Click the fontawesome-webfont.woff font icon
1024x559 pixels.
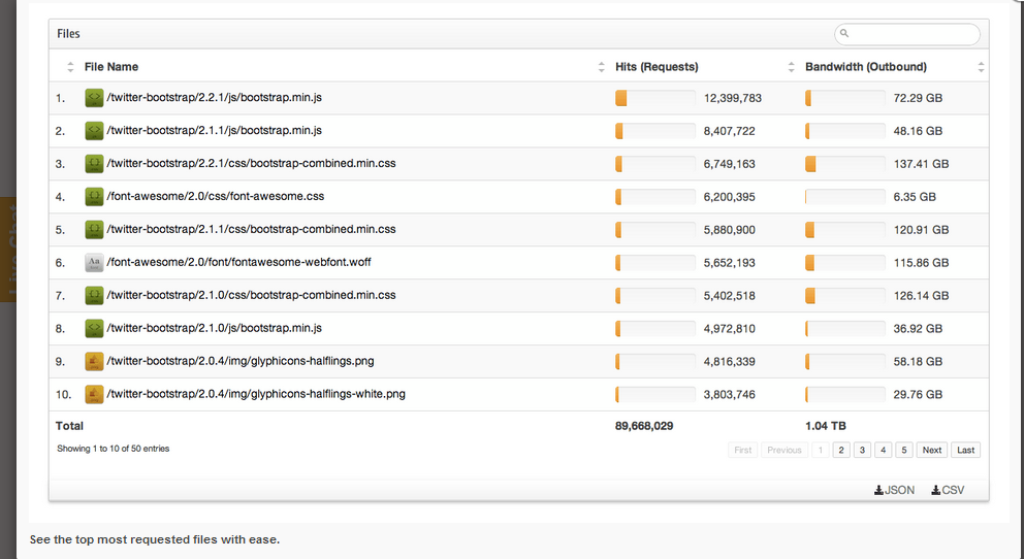tap(94, 263)
